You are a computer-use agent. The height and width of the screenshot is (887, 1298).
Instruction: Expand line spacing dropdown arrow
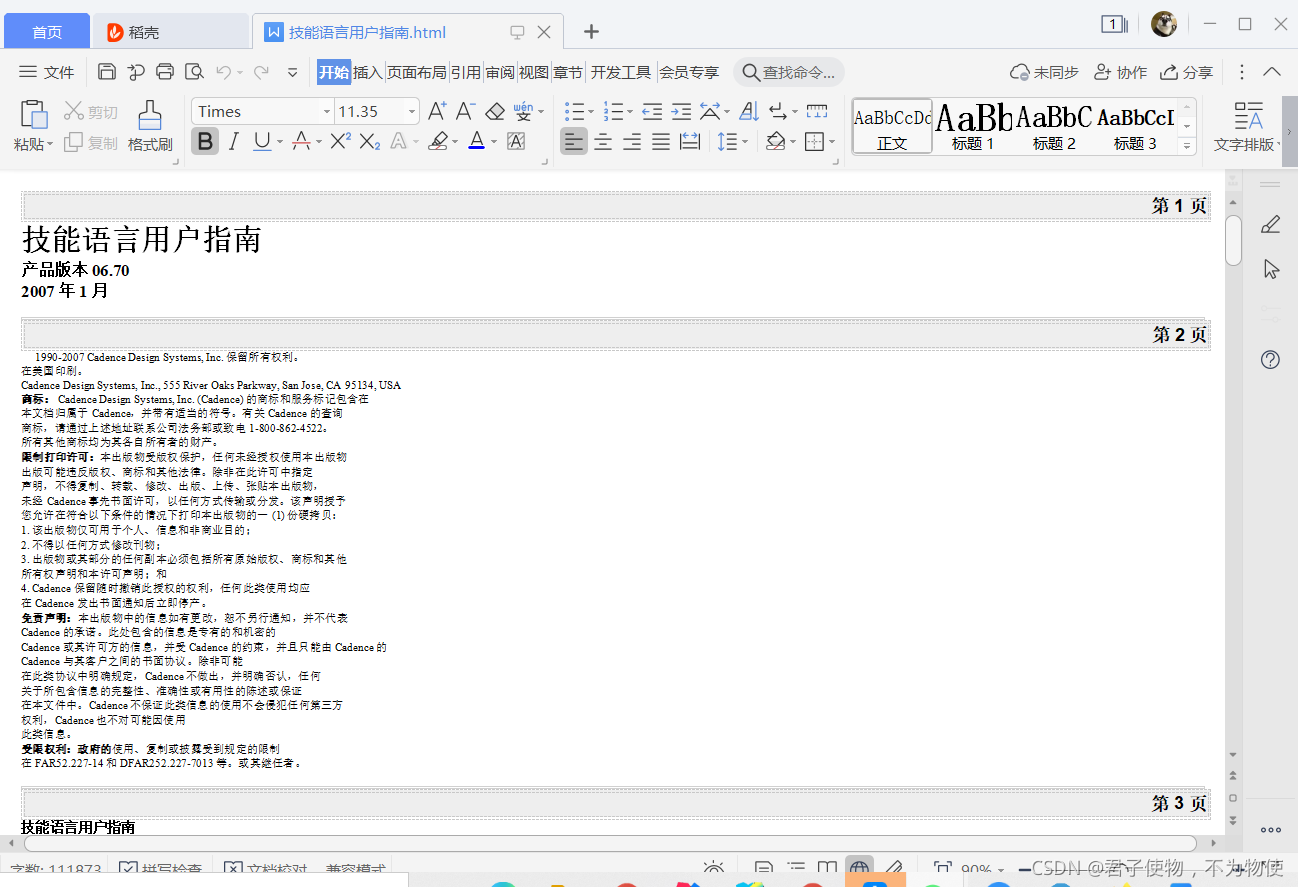click(745, 142)
